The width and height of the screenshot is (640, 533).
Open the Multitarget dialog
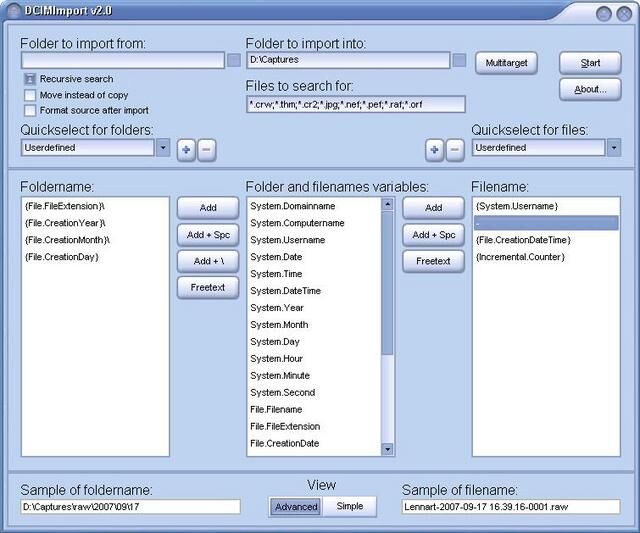tap(506, 63)
